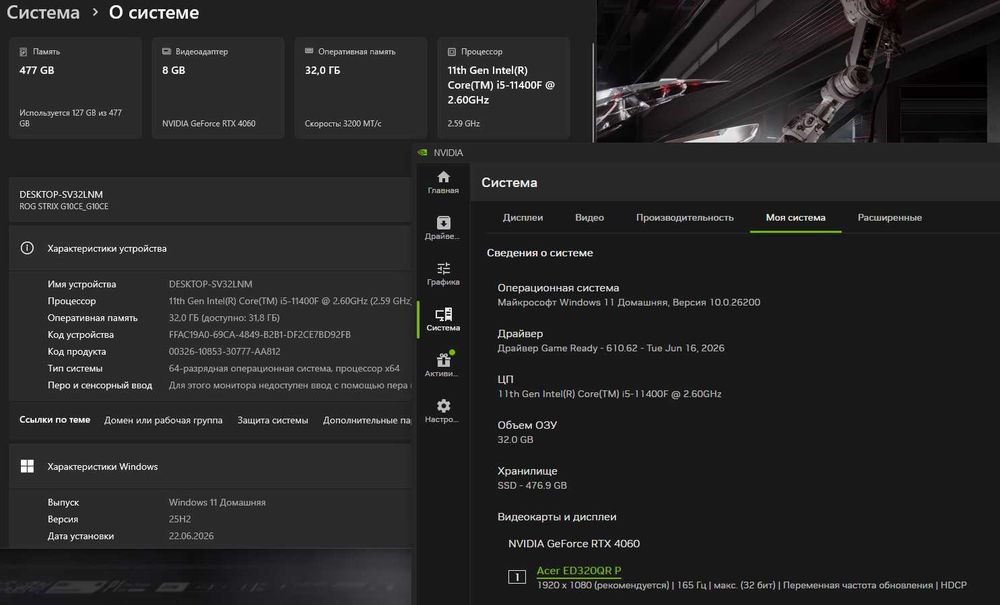Select the Используется 127 GB из 477 GB text

point(70,118)
